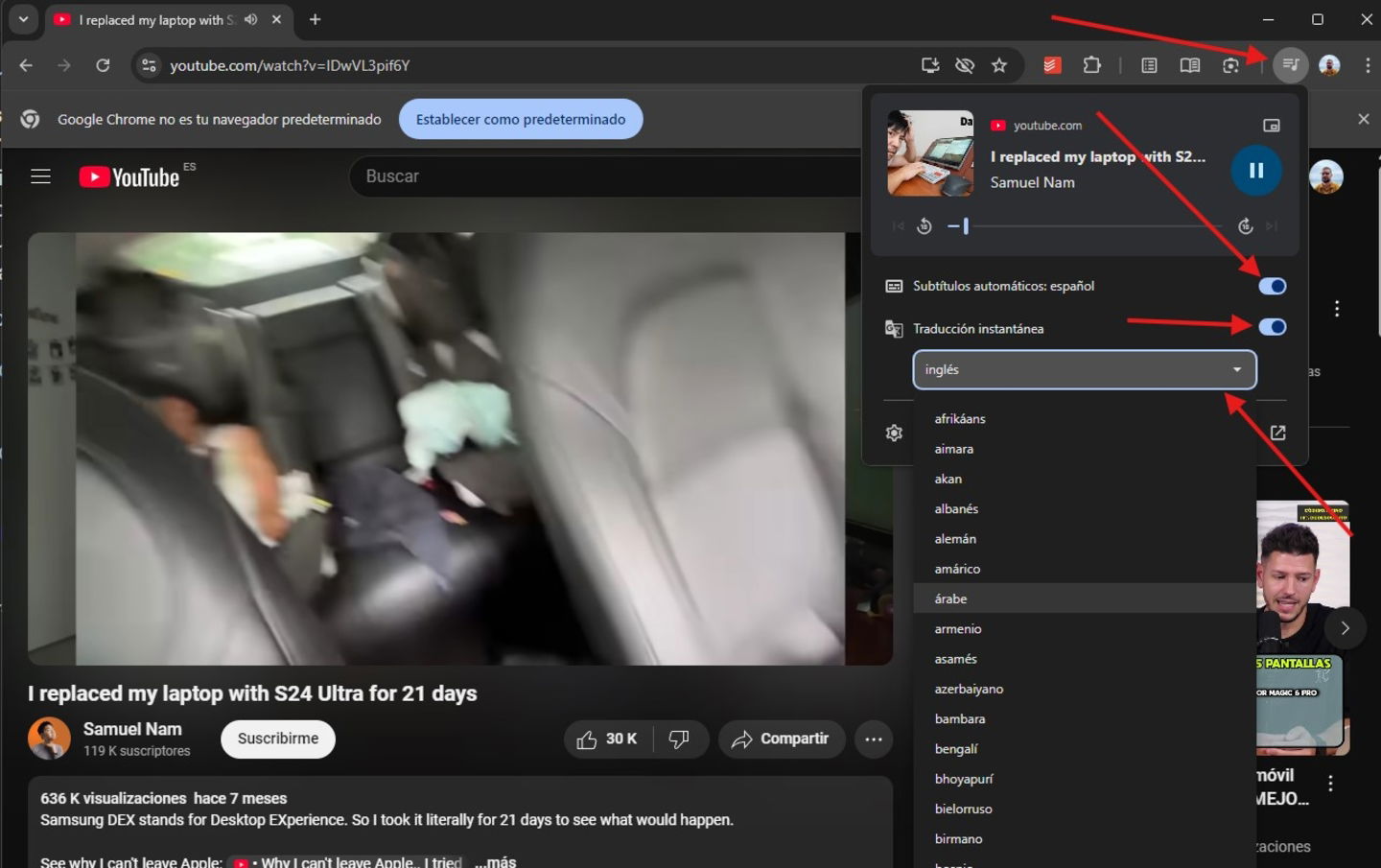This screenshot has height=868, width=1381.
Task: Select birmano in the language list
Action: pyautogui.click(x=1085, y=838)
